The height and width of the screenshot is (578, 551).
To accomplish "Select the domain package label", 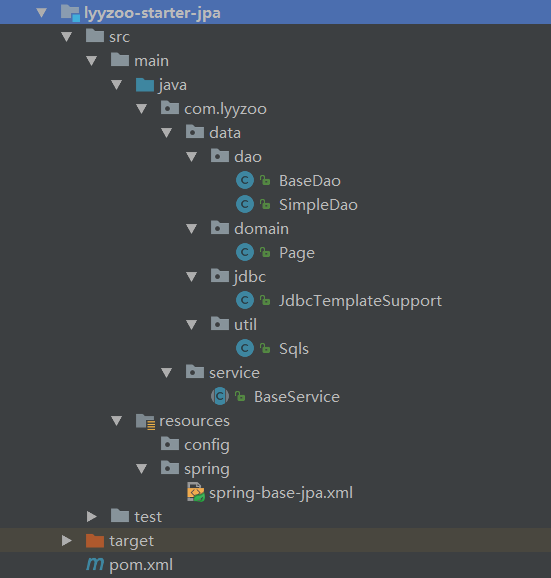I will (261, 229).
